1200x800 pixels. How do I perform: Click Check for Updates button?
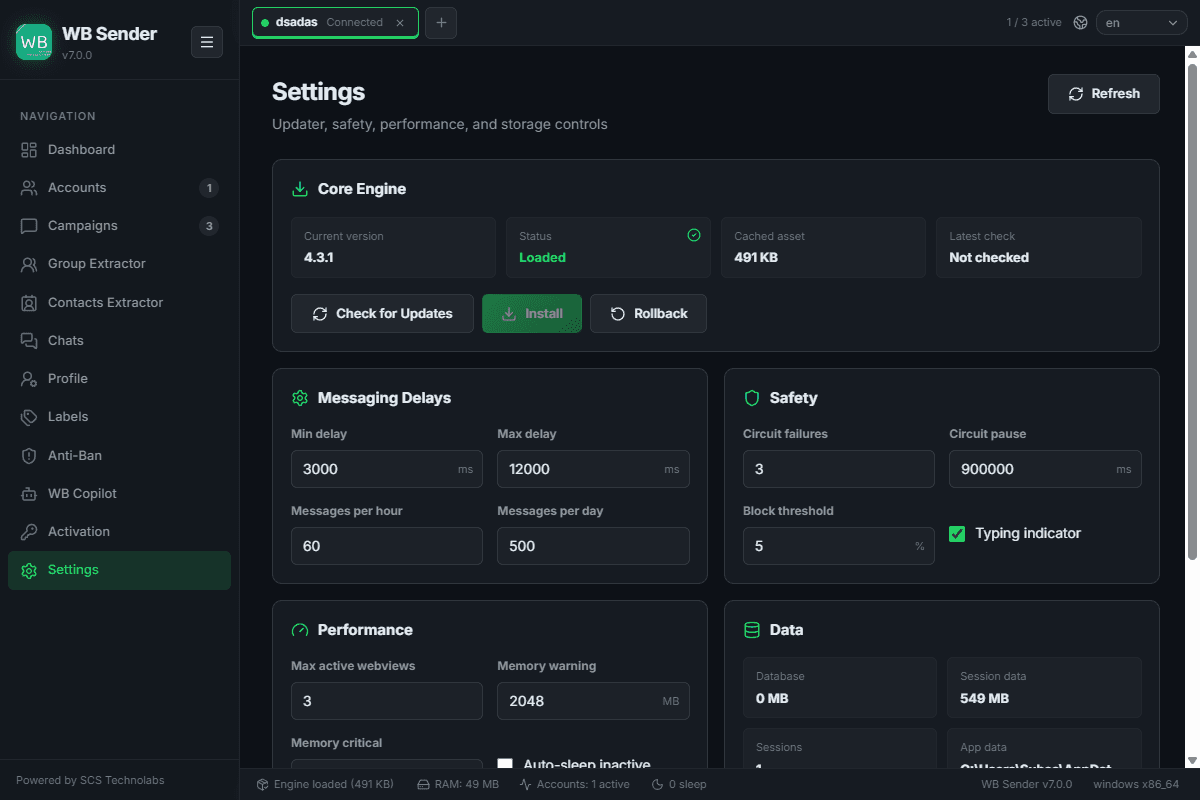(382, 313)
